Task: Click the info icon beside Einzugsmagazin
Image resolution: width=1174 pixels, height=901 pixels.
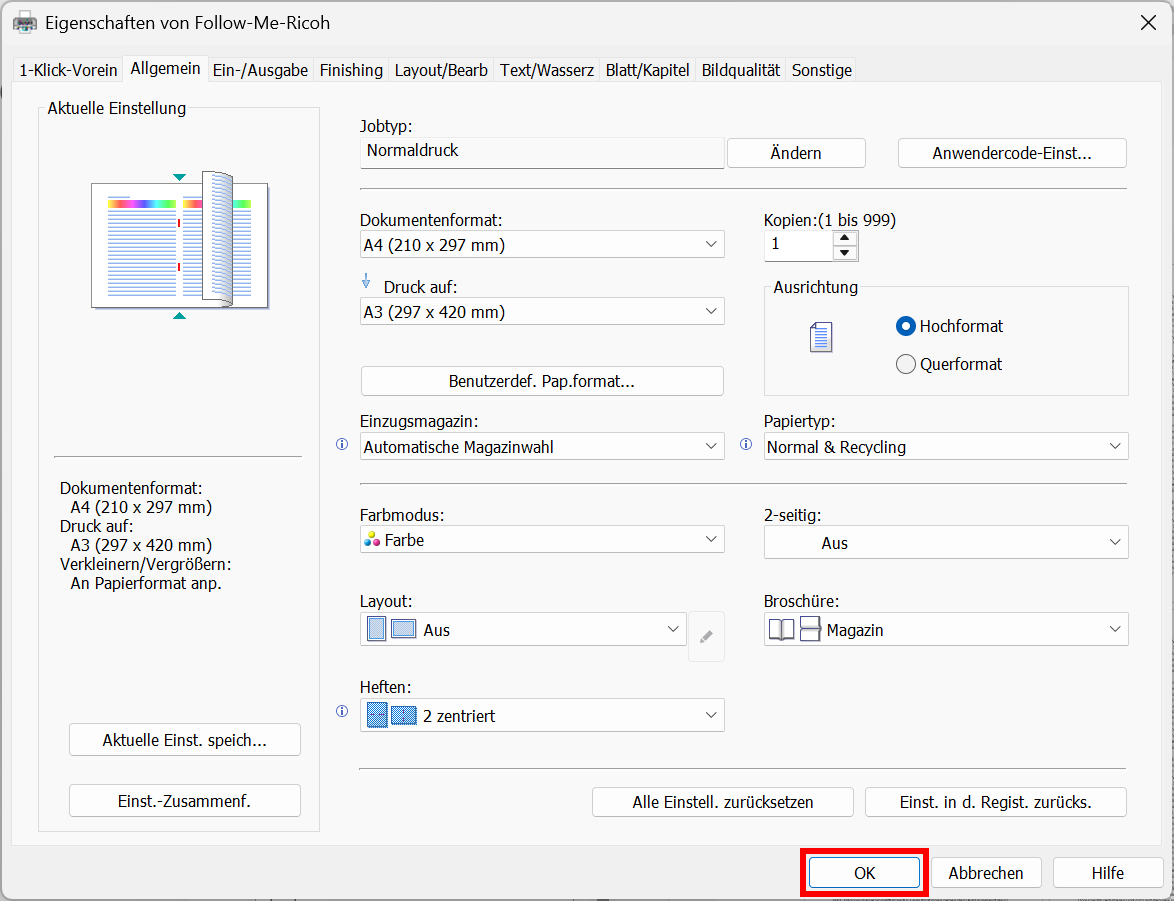Action: pyautogui.click(x=342, y=445)
